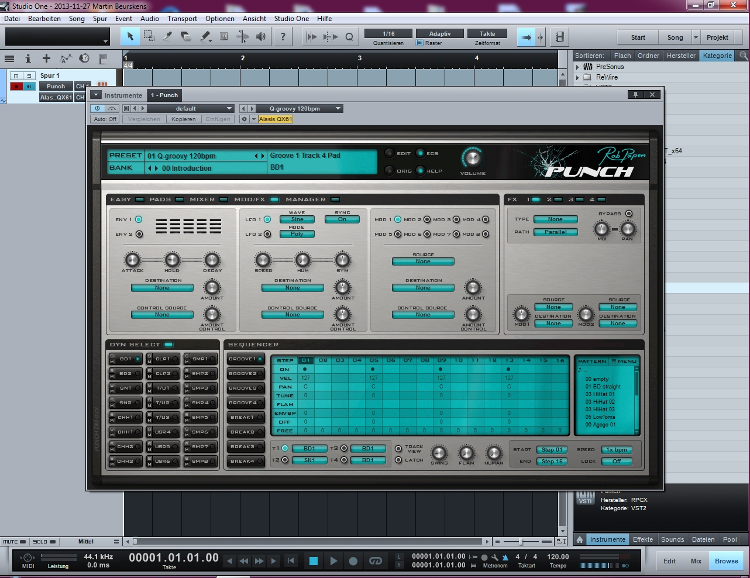Open the Audio menu
The image size is (750, 578).
[x=149, y=19]
